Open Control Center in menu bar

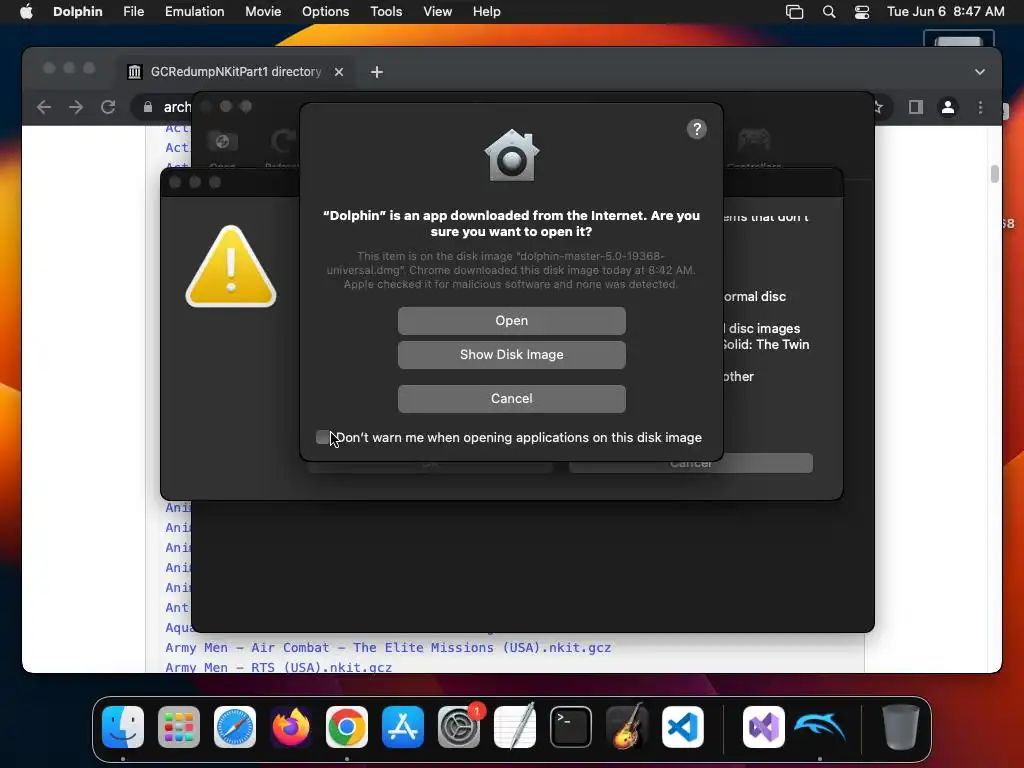[862, 12]
